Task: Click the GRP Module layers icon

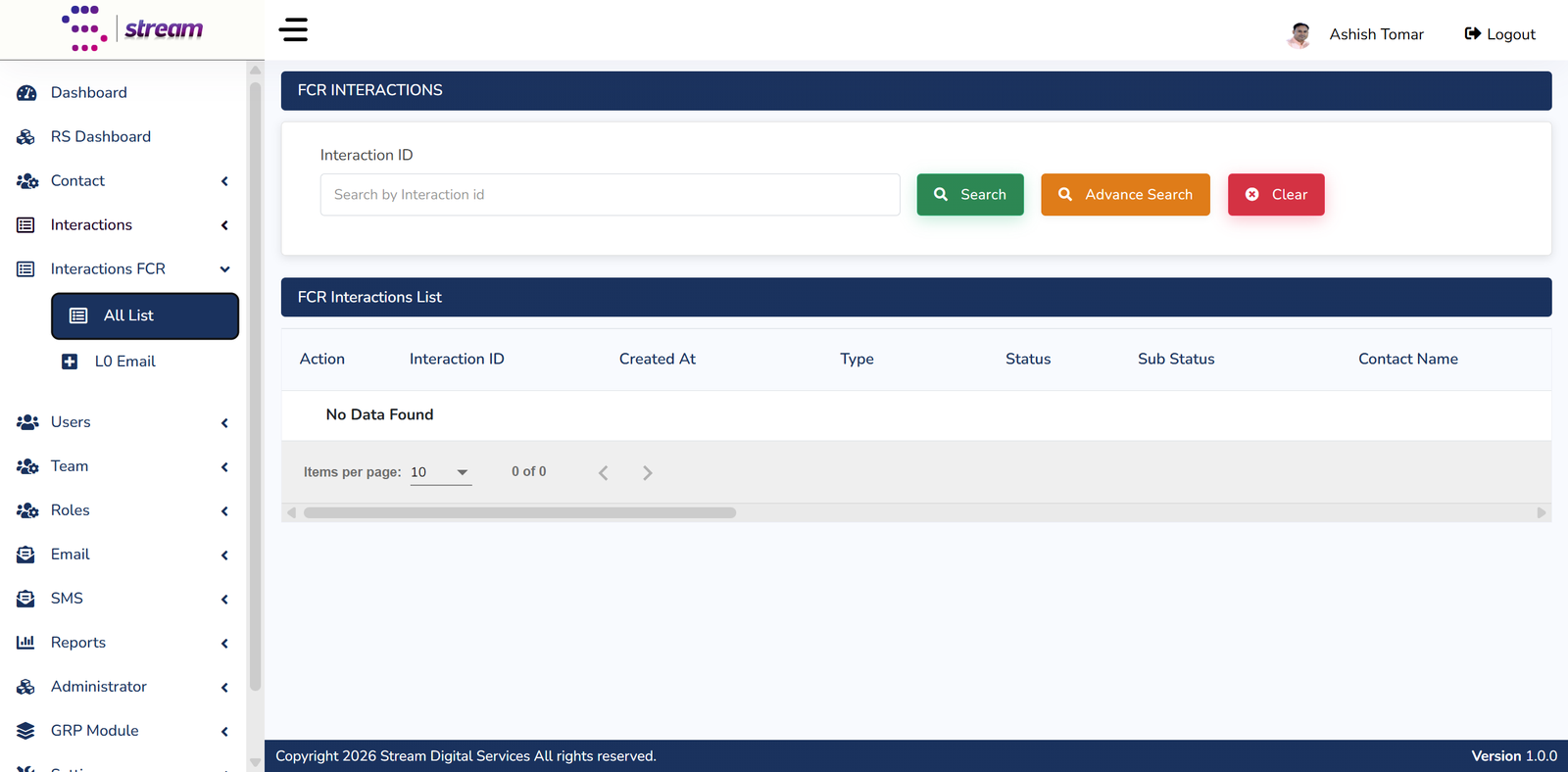Action: pos(25,731)
